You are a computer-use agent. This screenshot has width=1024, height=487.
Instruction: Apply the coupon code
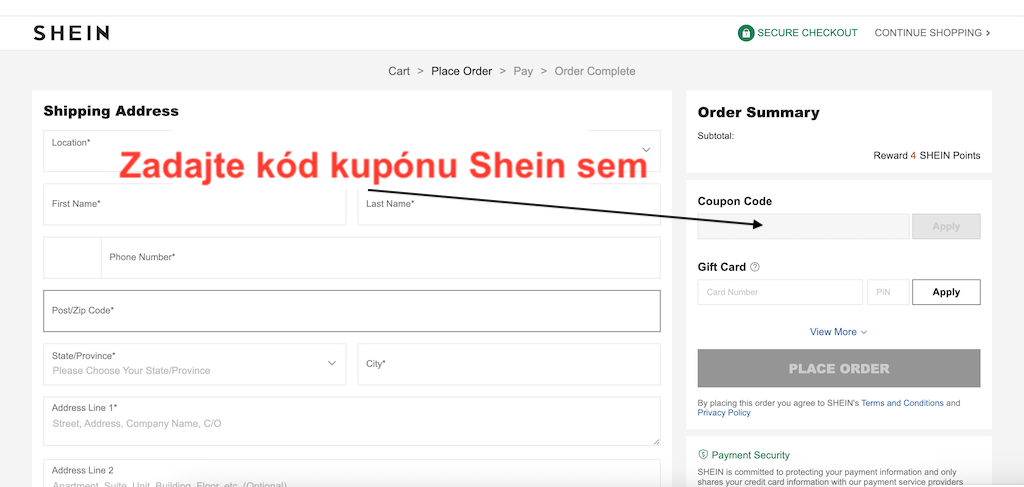[x=946, y=227]
